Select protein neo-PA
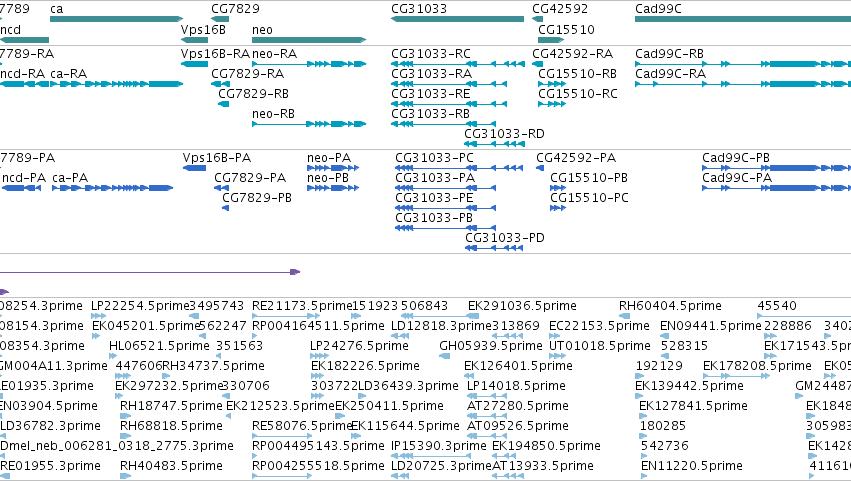The image size is (851, 481). point(333,168)
